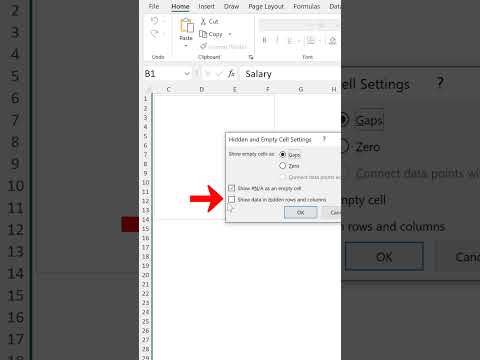Click the formula bar Cancel X icon
The width and height of the screenshot is (480, 360).
click(x=207, y=74)
